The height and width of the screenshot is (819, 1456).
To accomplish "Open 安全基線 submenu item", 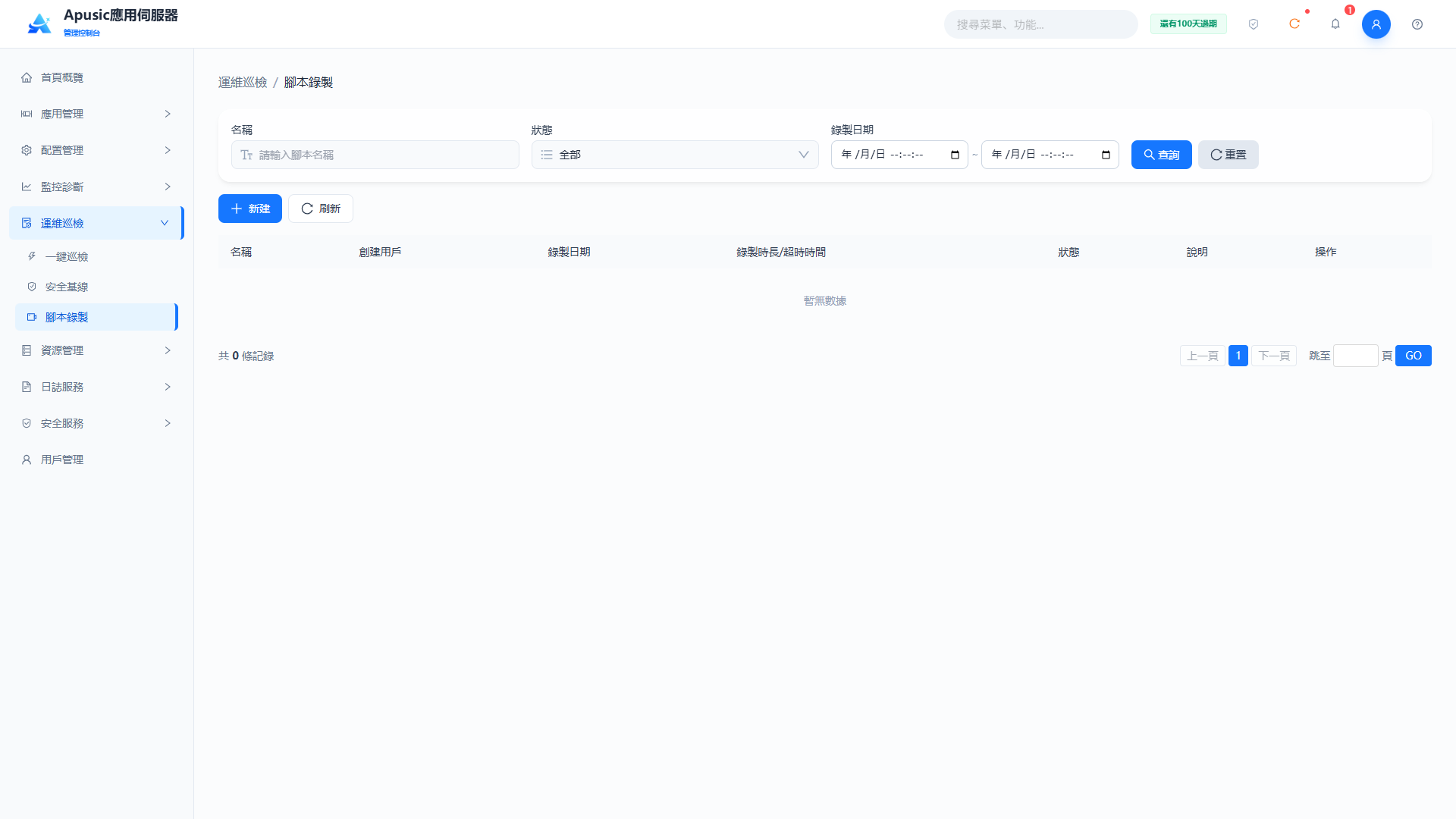I will (x=96, y=287).
